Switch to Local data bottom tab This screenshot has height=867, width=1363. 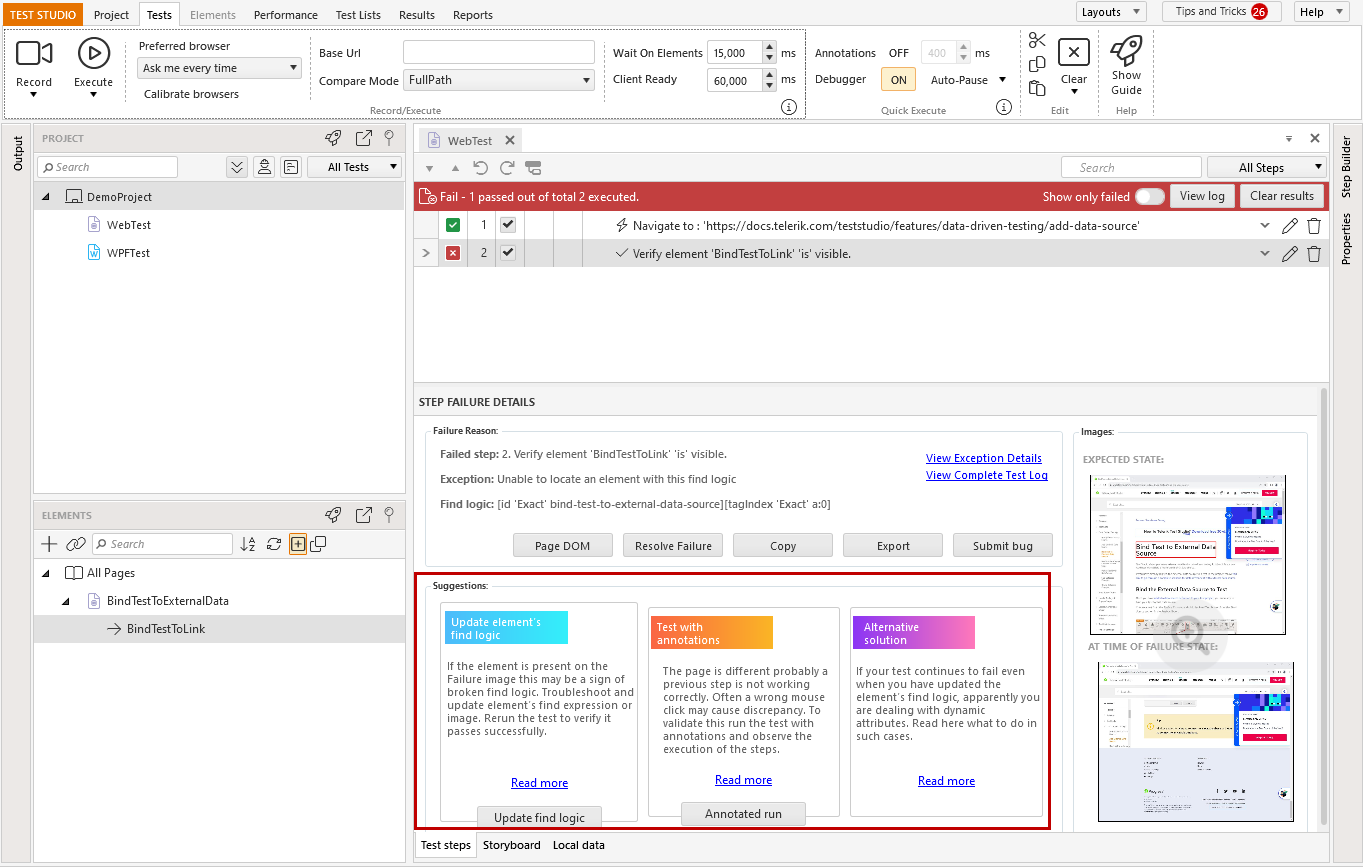578,845
